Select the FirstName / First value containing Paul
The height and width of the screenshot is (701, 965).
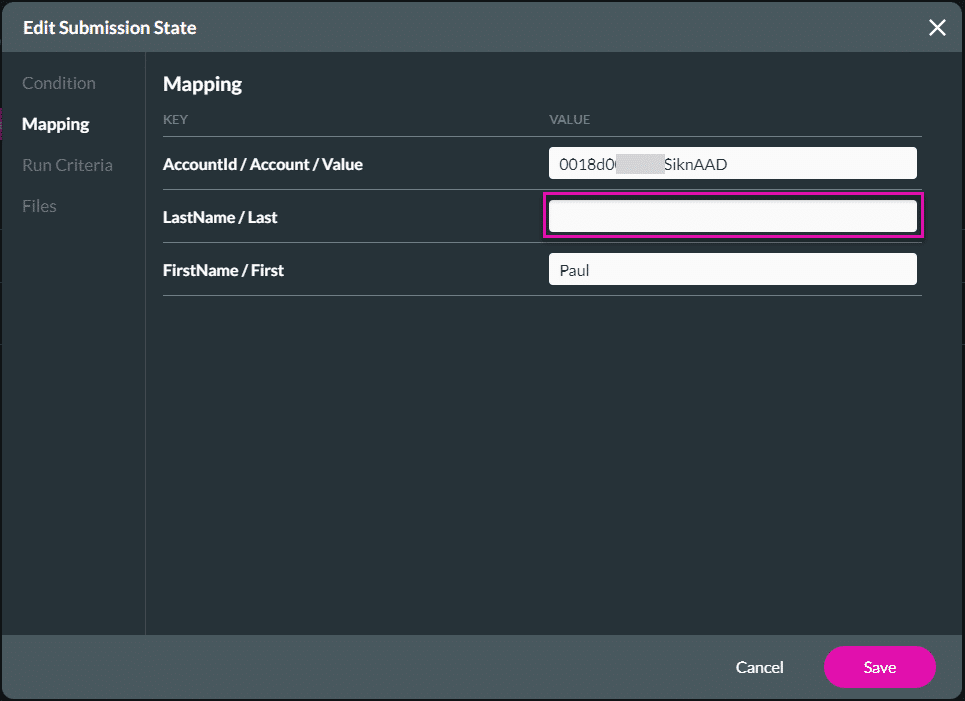733,268
